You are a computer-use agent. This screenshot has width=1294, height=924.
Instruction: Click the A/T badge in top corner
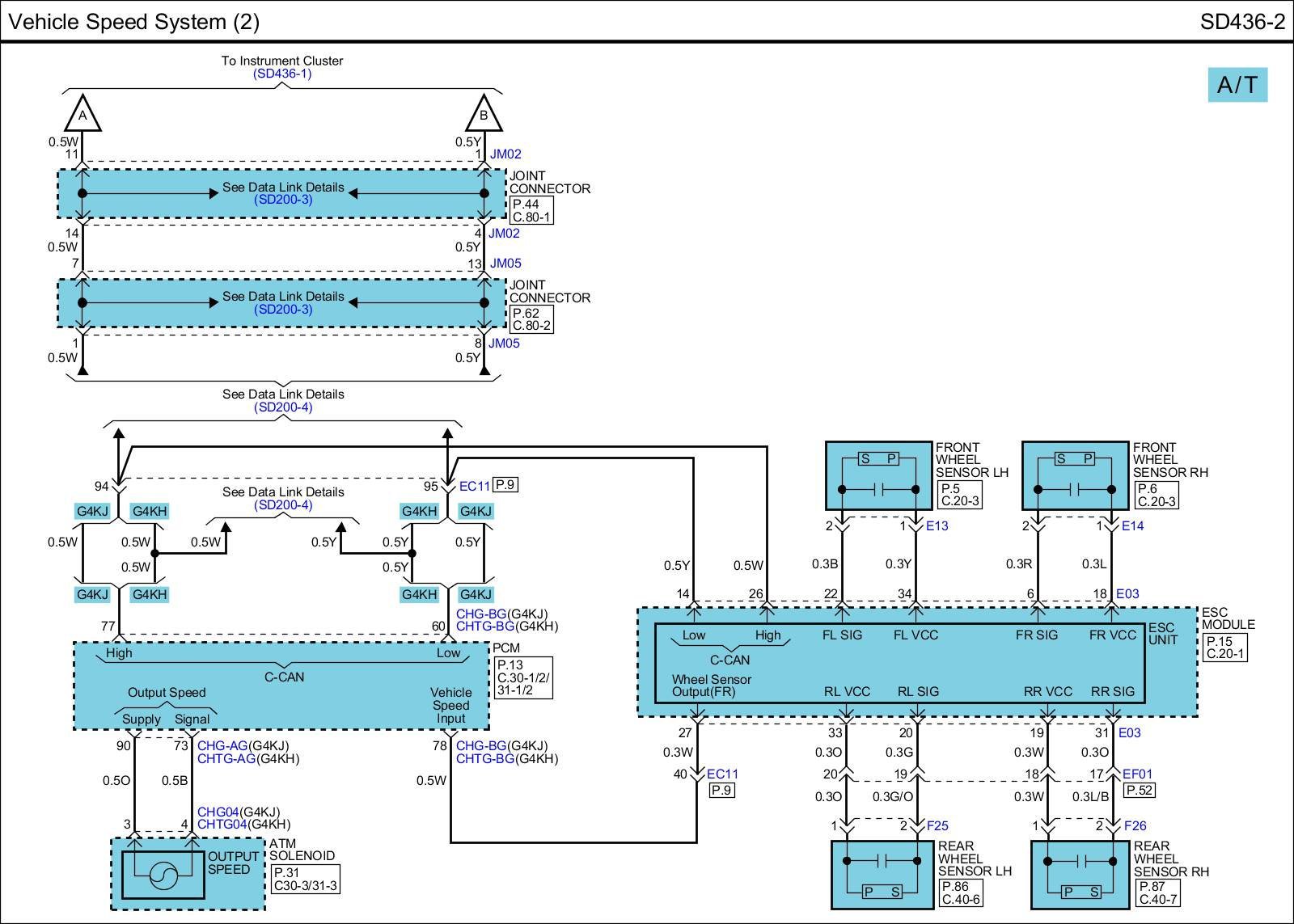tap(1237, 85)
